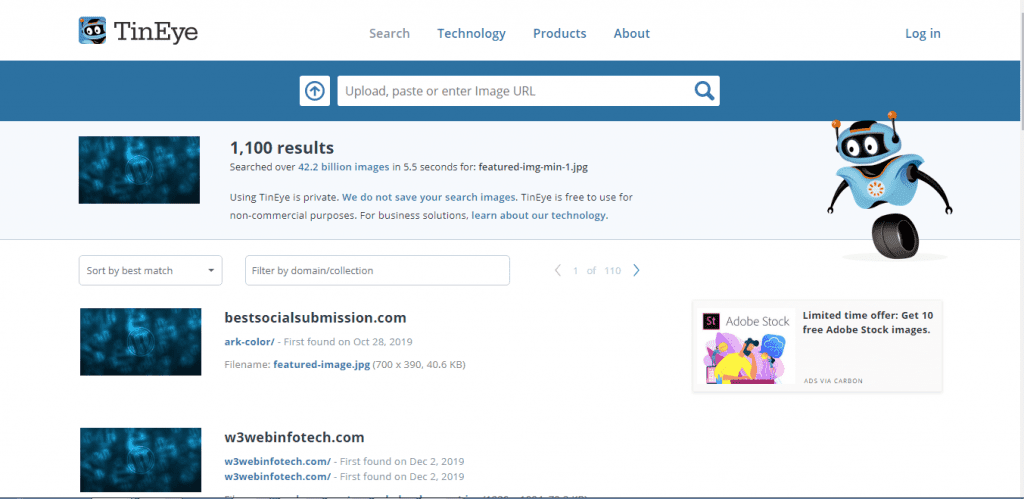Screen dimensions: 1024x499
Task: Click the bestsocialsubmission.com result thumbnail
Action: [x=140, y=342]
